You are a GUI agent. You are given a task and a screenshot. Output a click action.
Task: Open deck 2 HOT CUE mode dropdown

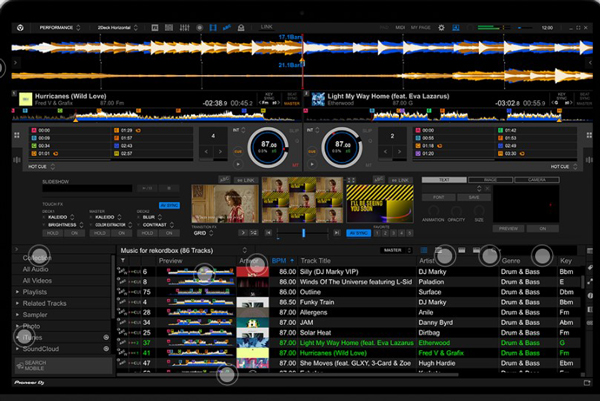point(564,166)
